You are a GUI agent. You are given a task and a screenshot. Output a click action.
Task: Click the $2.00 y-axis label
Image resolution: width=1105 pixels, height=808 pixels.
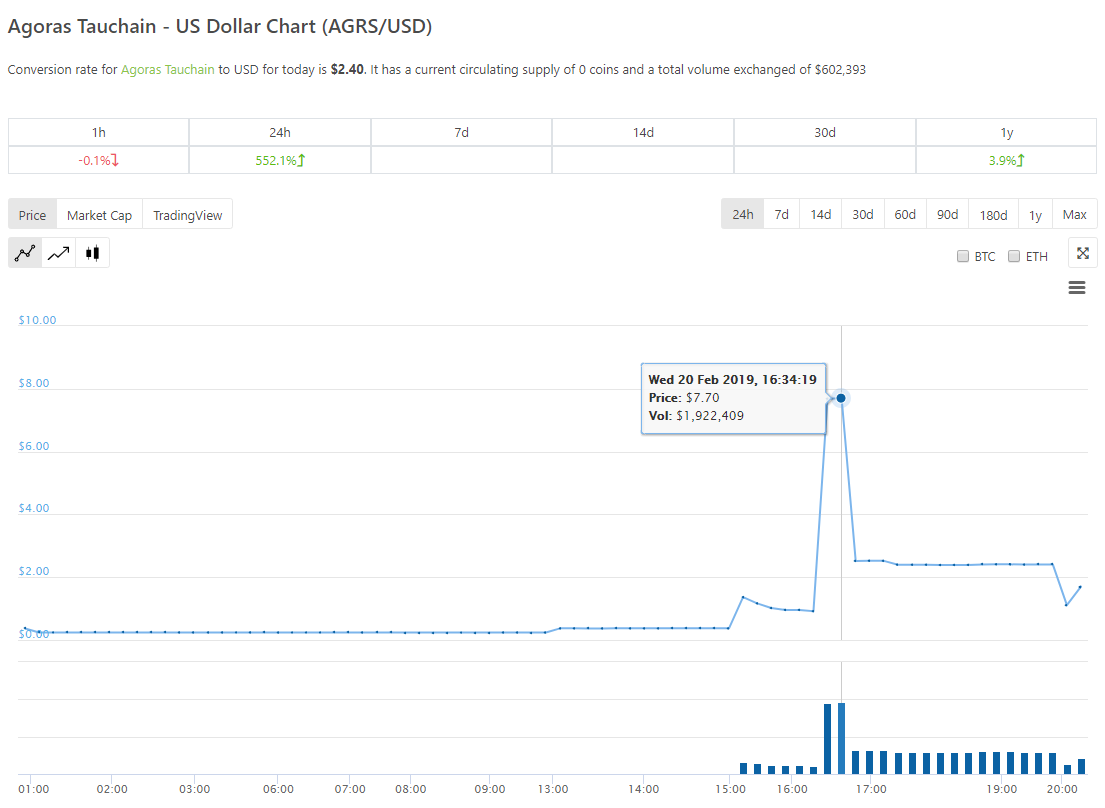[34, 571]
